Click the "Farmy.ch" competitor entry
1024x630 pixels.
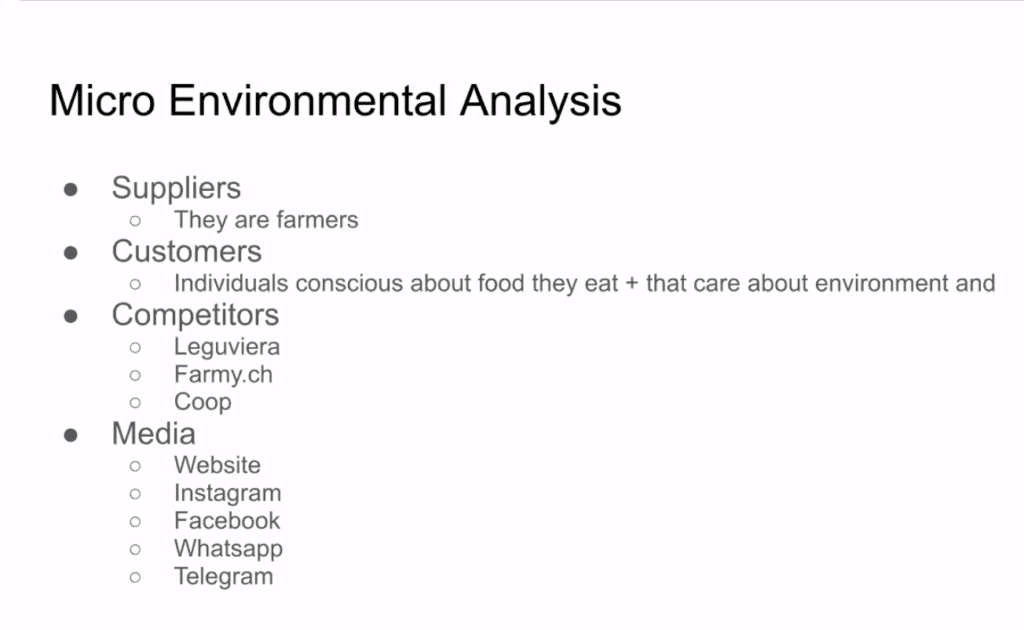click(223, 375)
